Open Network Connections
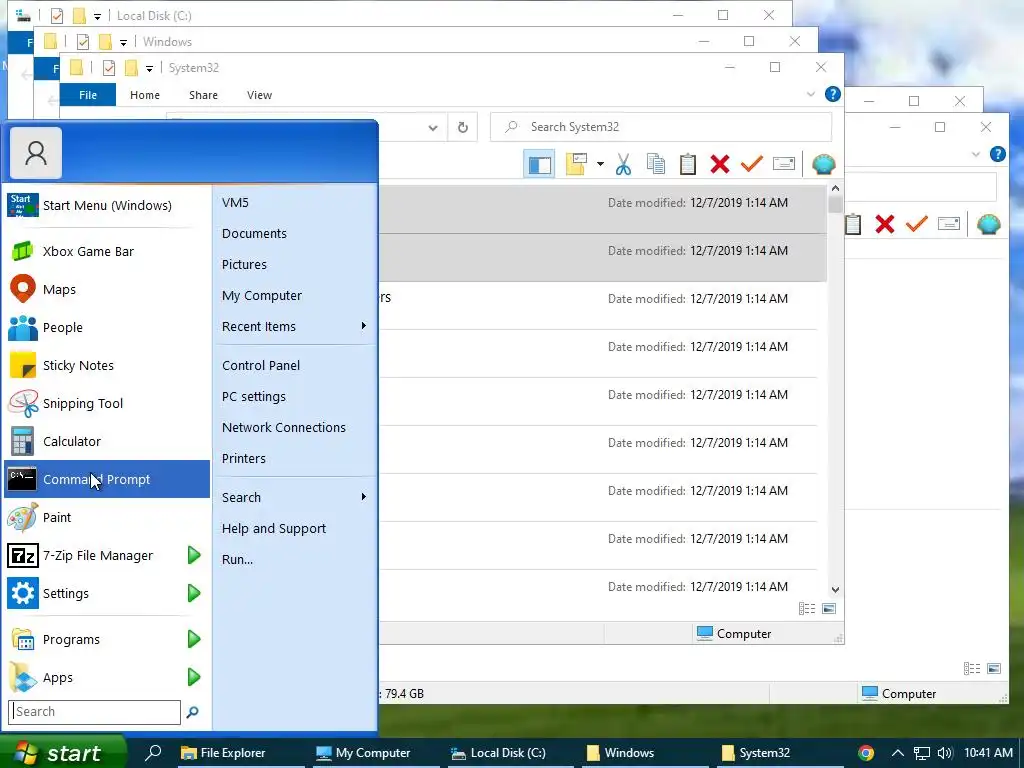1024x768 pixels. tap(295, 428)
